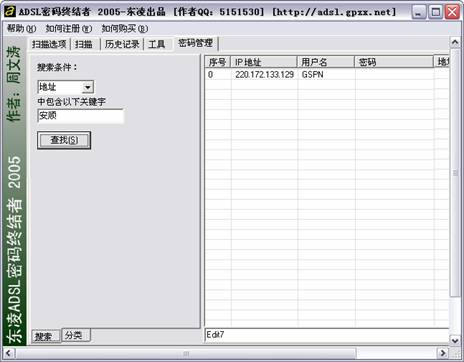Viewport: 464px width, 362px height.
Task: Click the 密码 column header
Action: pyautogui.click(x=394, y=62)
